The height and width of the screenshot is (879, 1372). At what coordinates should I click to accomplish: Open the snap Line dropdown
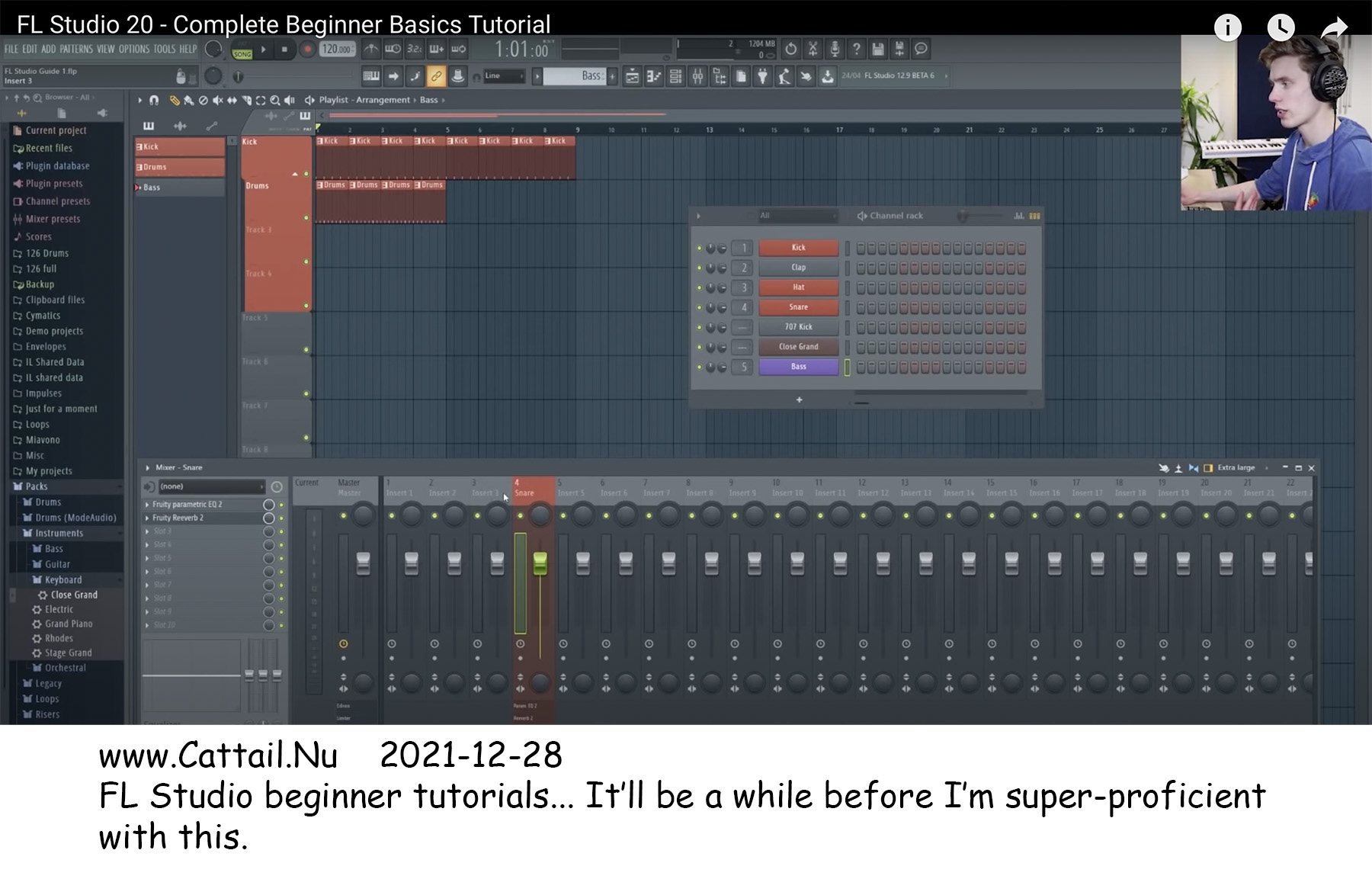pos(504,76)
